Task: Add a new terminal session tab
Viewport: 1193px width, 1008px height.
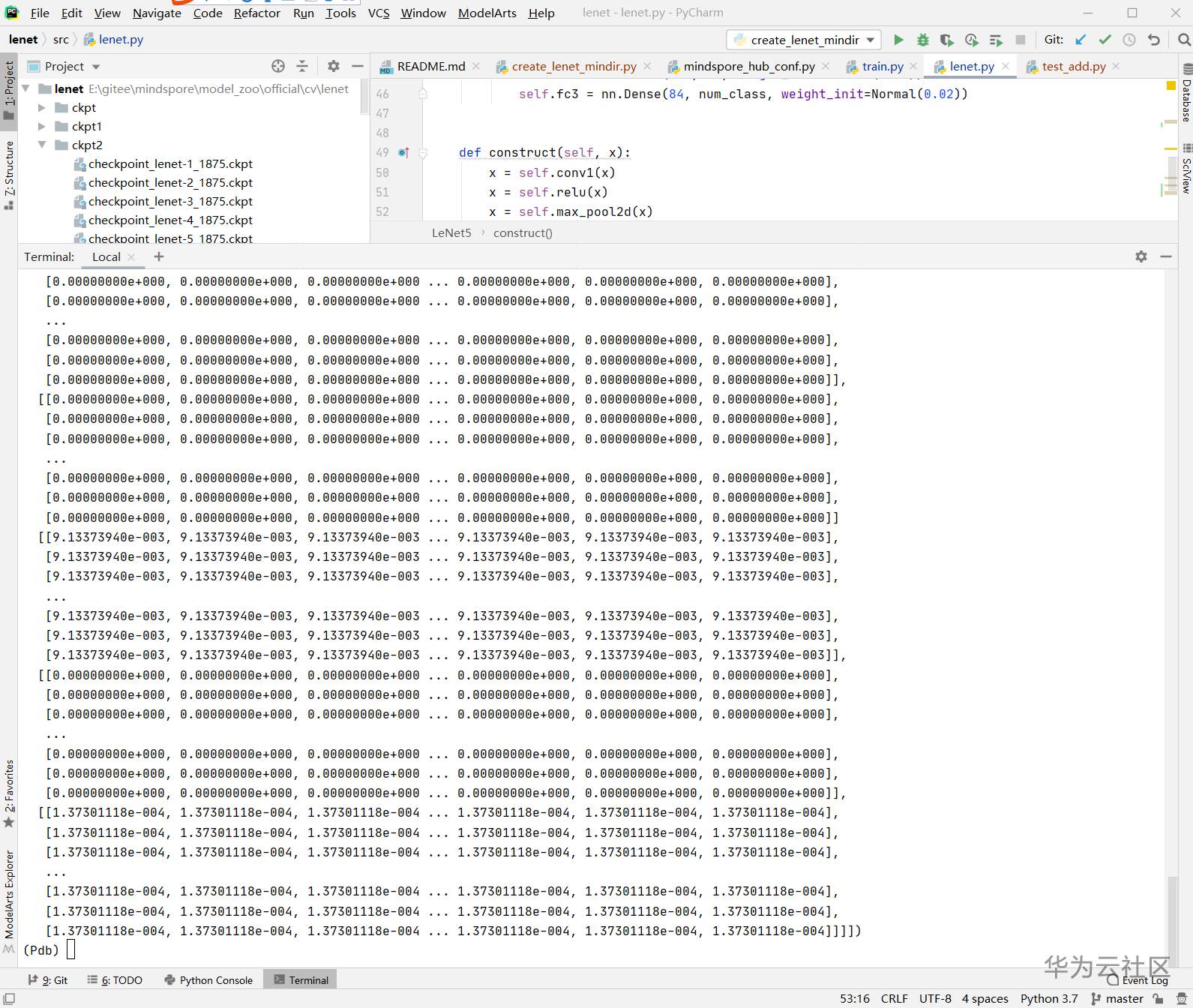Action: pyautogui.click(x=159, y=256)
